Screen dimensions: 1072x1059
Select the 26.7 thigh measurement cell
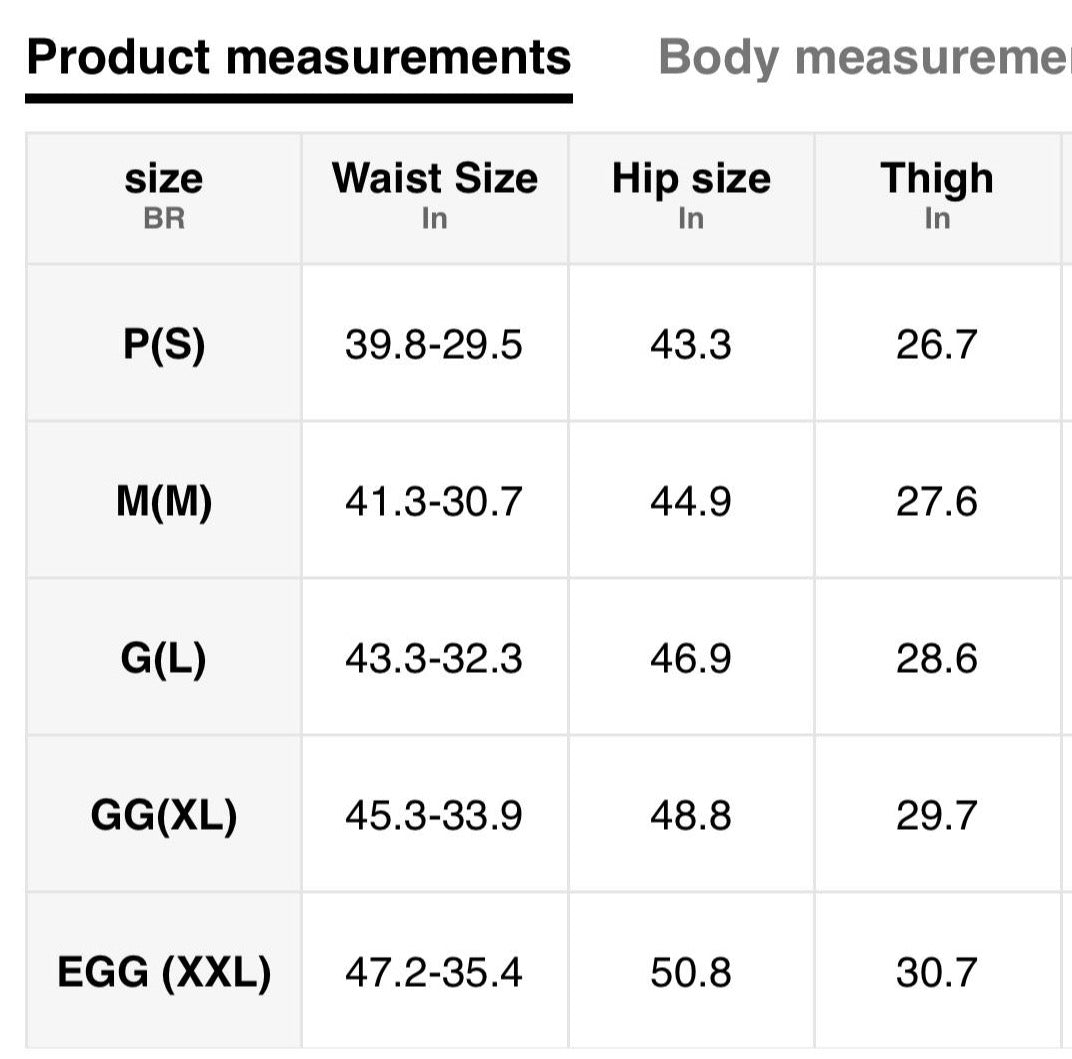[x=937, y=344]
